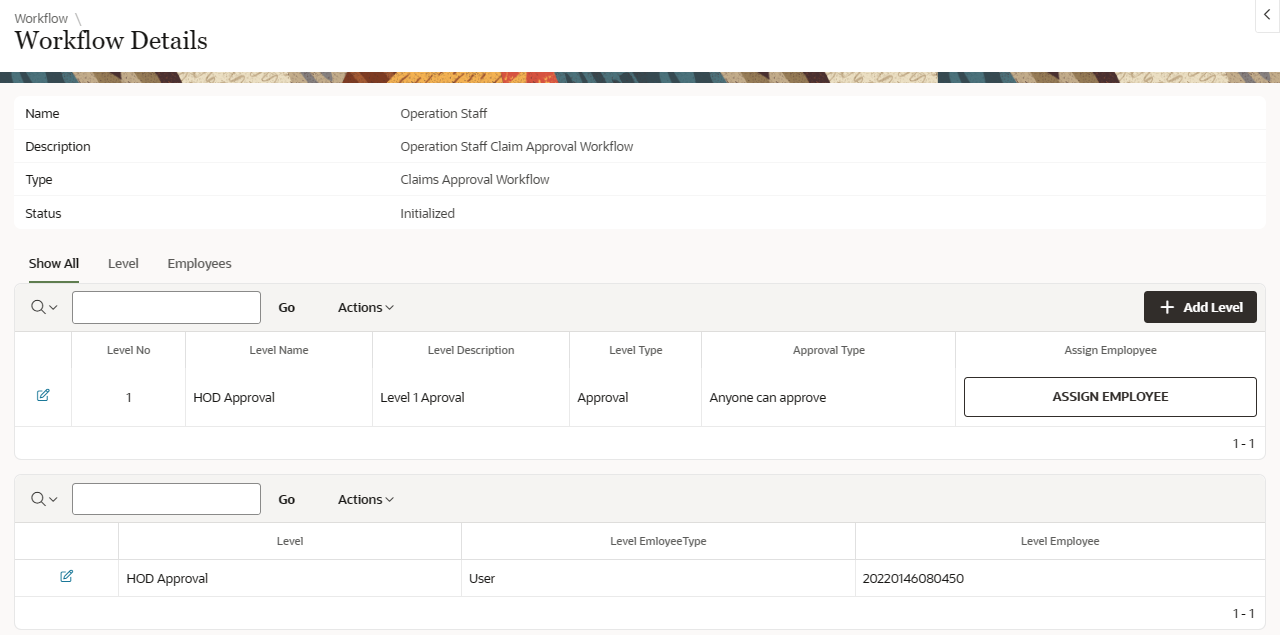
Task: Select the Show All tab
Action: pos(54,264)
